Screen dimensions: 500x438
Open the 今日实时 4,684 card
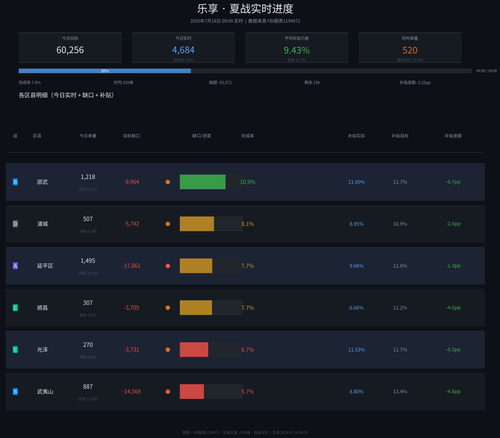(183, 47)
